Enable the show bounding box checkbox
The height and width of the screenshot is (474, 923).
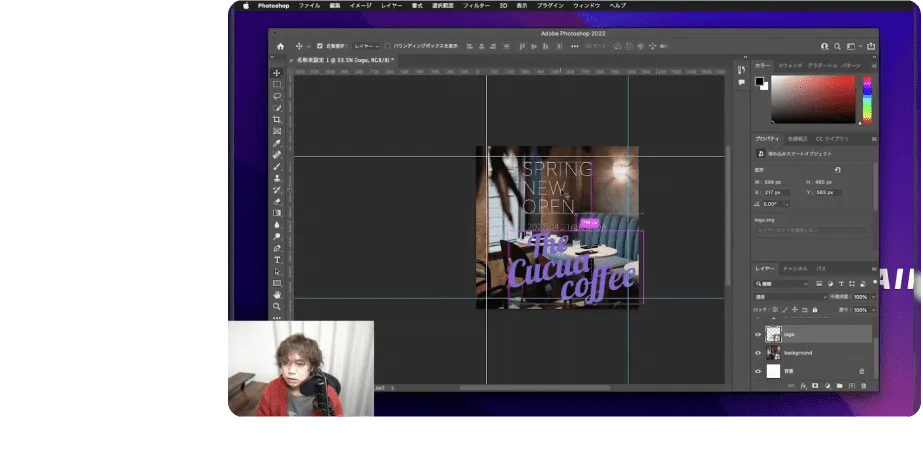coord(388,46)
